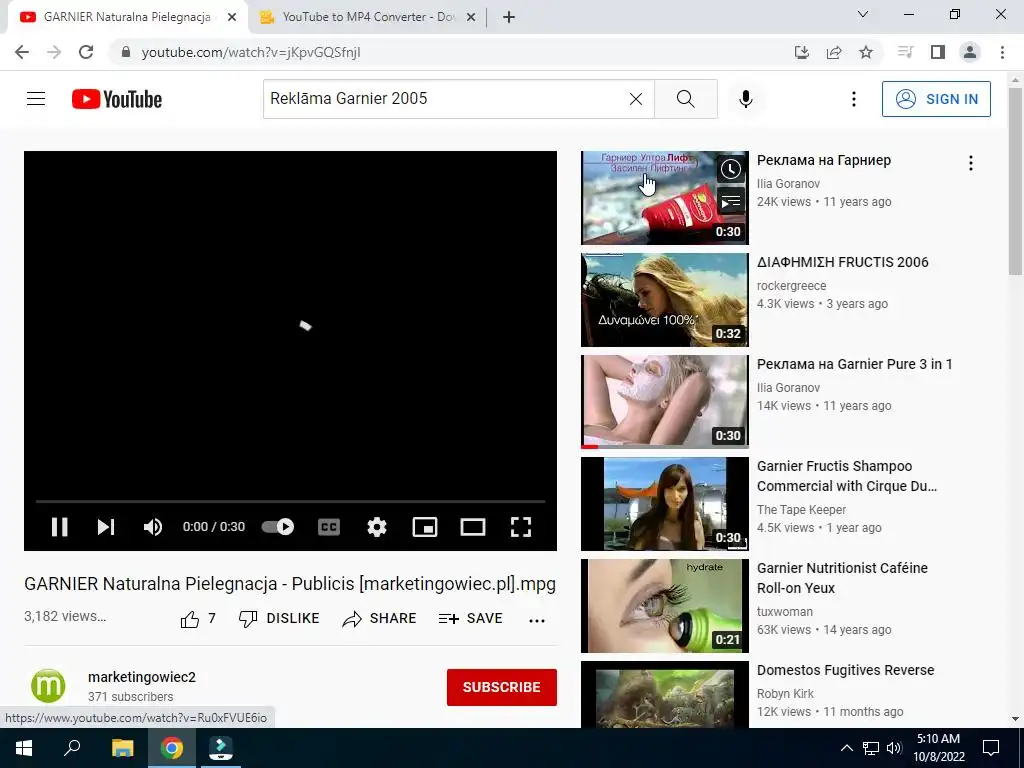Skip to the next video
Image resolution: width=1024 pixels, height=768 pixels.
point(106,526)
